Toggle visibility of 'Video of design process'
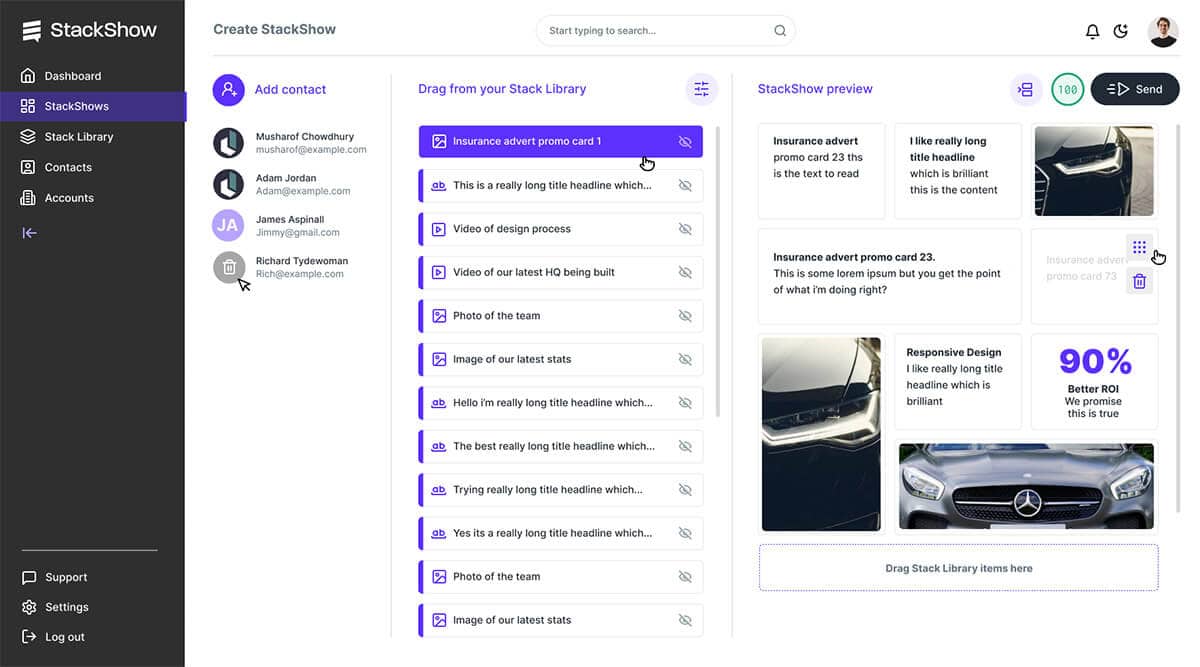This screenshot has height=667, width=1200. coord(685,228)
